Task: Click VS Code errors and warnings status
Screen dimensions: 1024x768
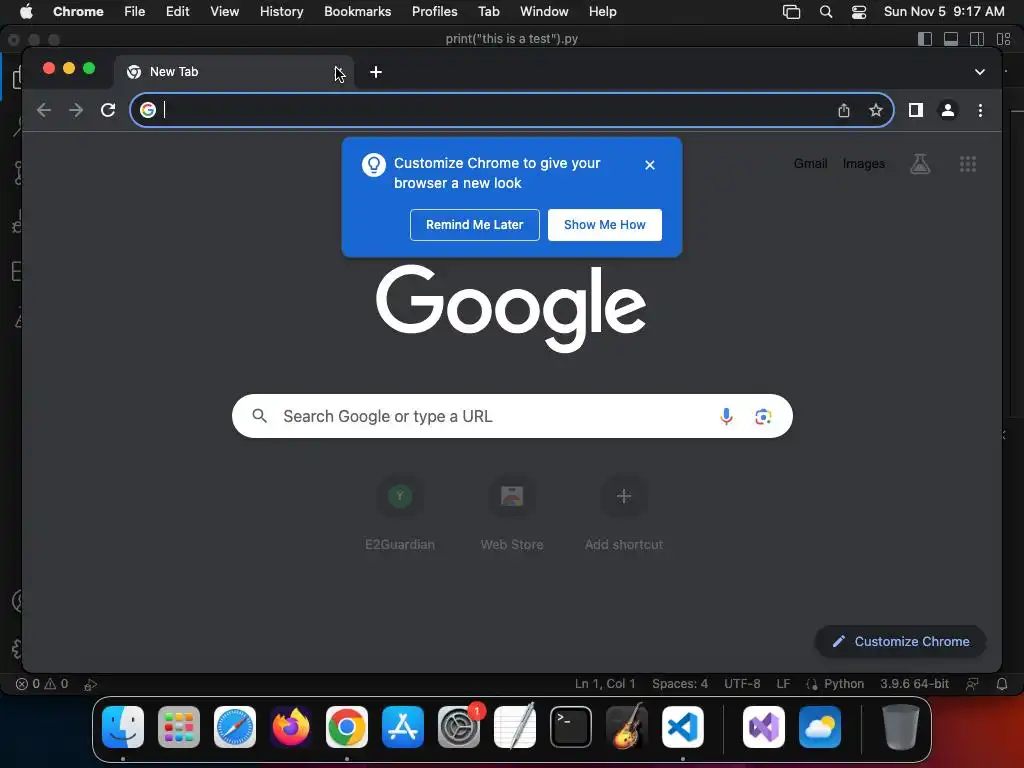Action: tap(42, 684)
